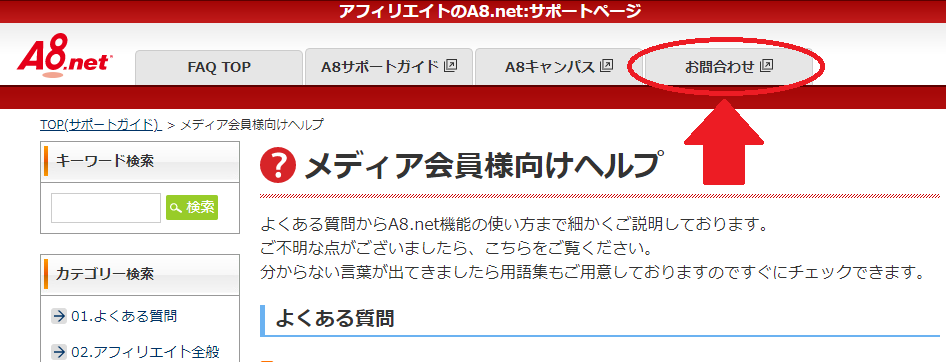Open the 02.アフィリエイト全般 category link
This screenshot has width=946, height=362.
coord(145,352)
